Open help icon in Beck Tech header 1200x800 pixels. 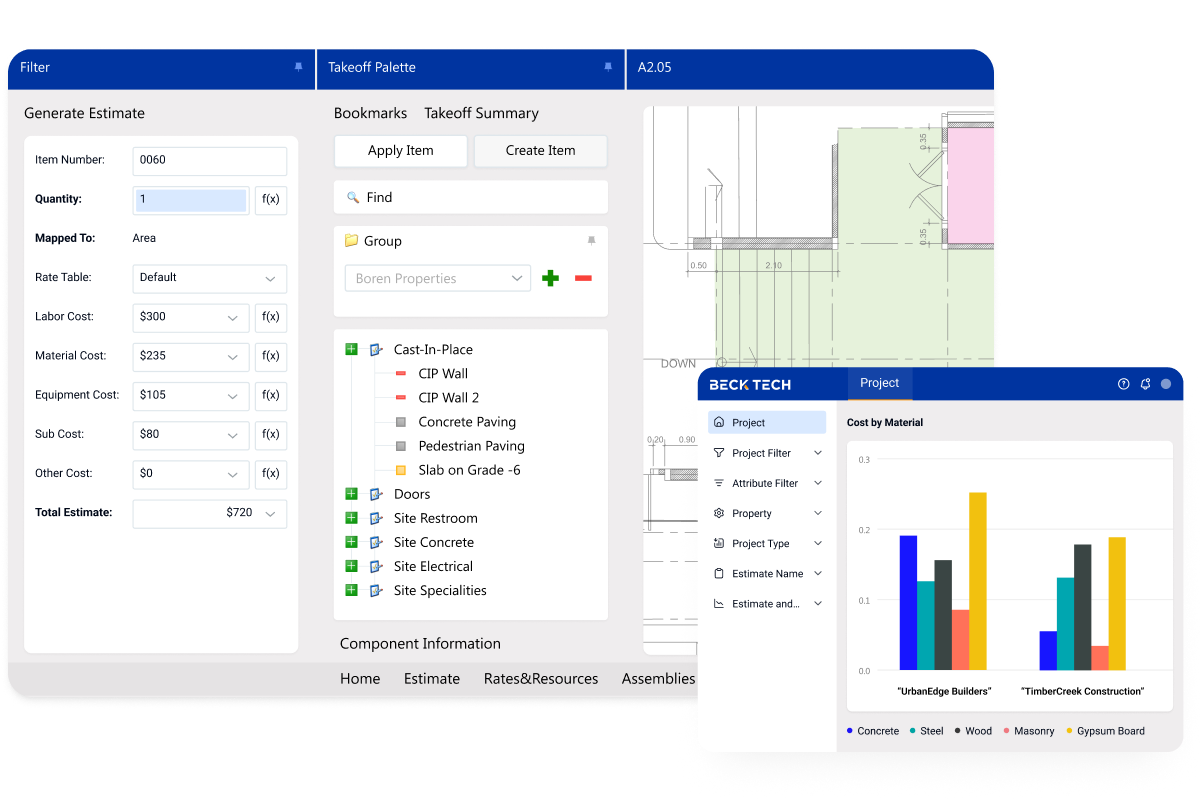click(x=1123, y=384)
